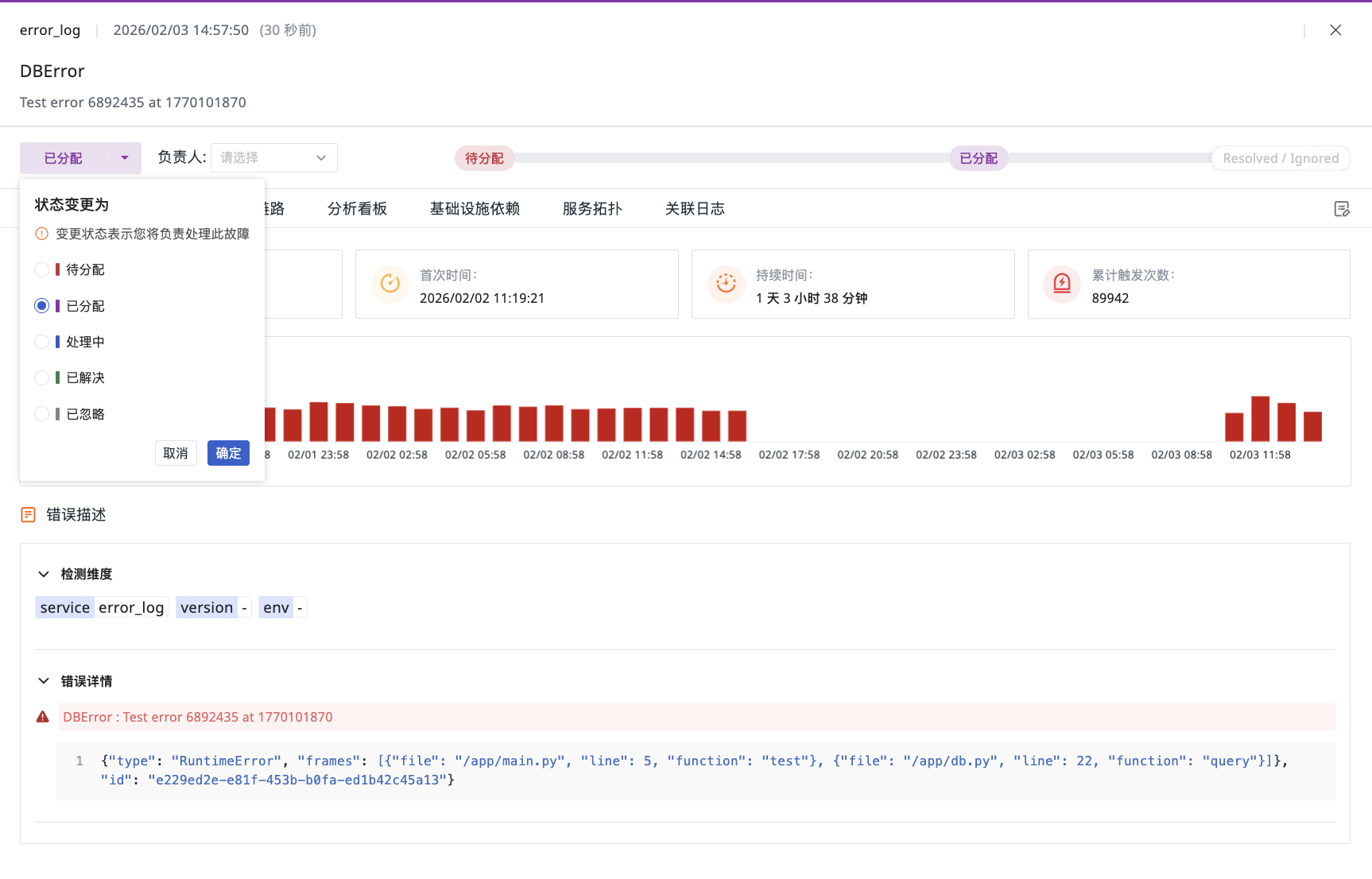Click the cumulative trigger alarm icon
This screenshot has height=879, width=1372.
(x=1062, y=284)
